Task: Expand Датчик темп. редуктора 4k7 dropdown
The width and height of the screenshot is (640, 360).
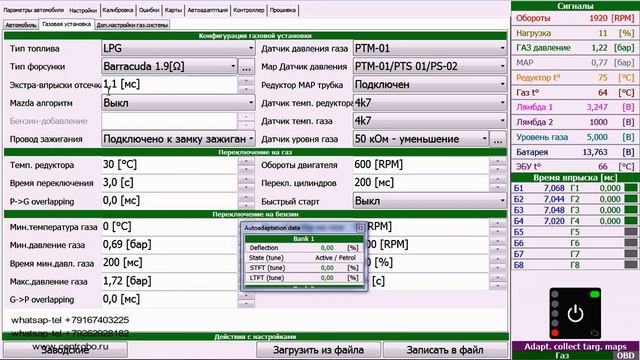Action: tap(430, 102)
